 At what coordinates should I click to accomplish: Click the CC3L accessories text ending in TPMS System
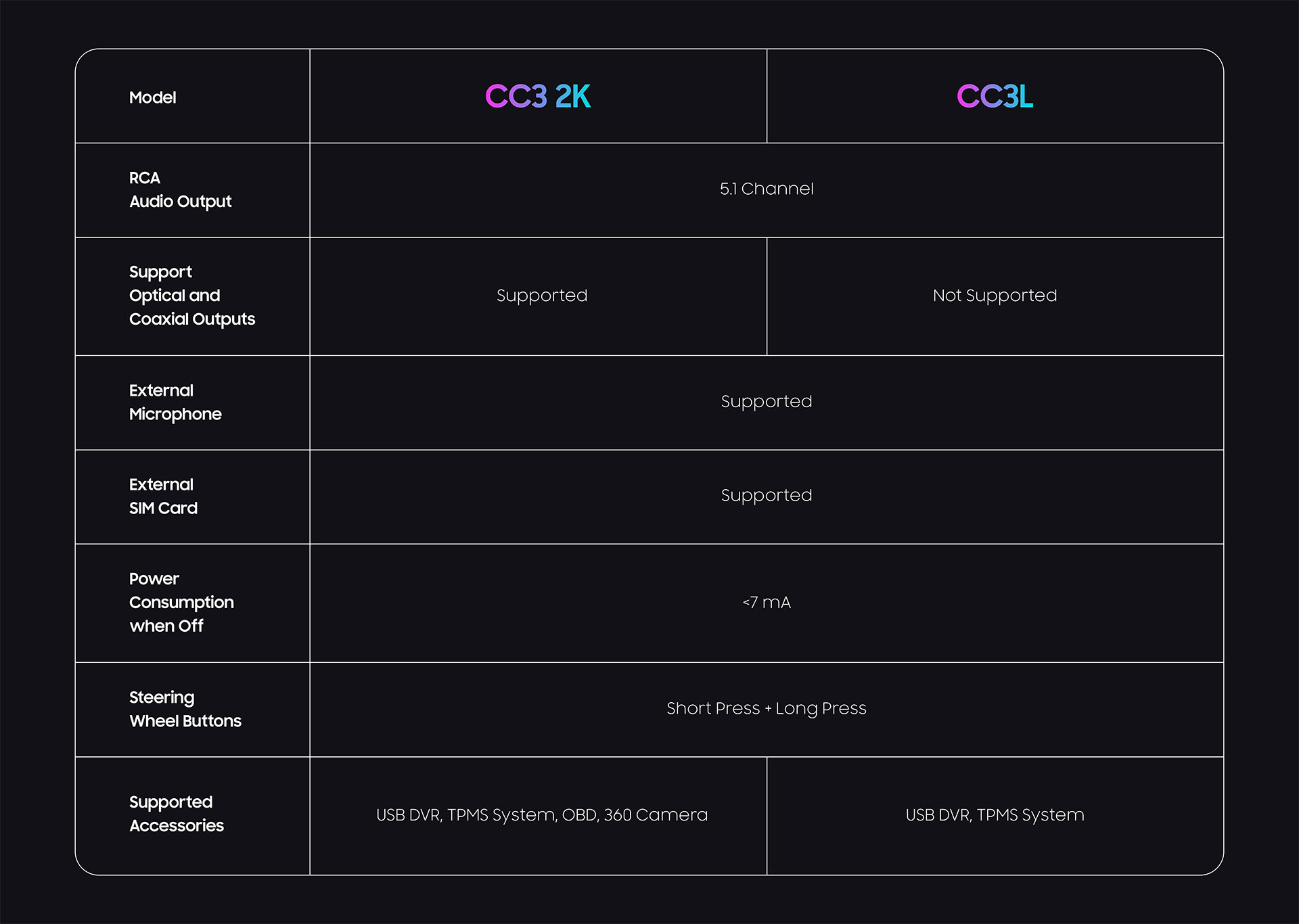(x=995, y=815)
